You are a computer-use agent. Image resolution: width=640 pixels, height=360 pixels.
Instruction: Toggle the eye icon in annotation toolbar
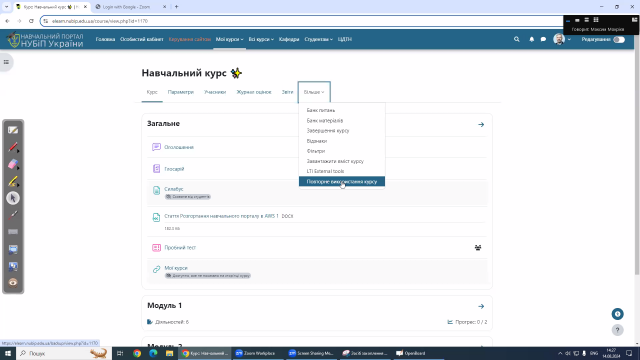click(13, 282)
